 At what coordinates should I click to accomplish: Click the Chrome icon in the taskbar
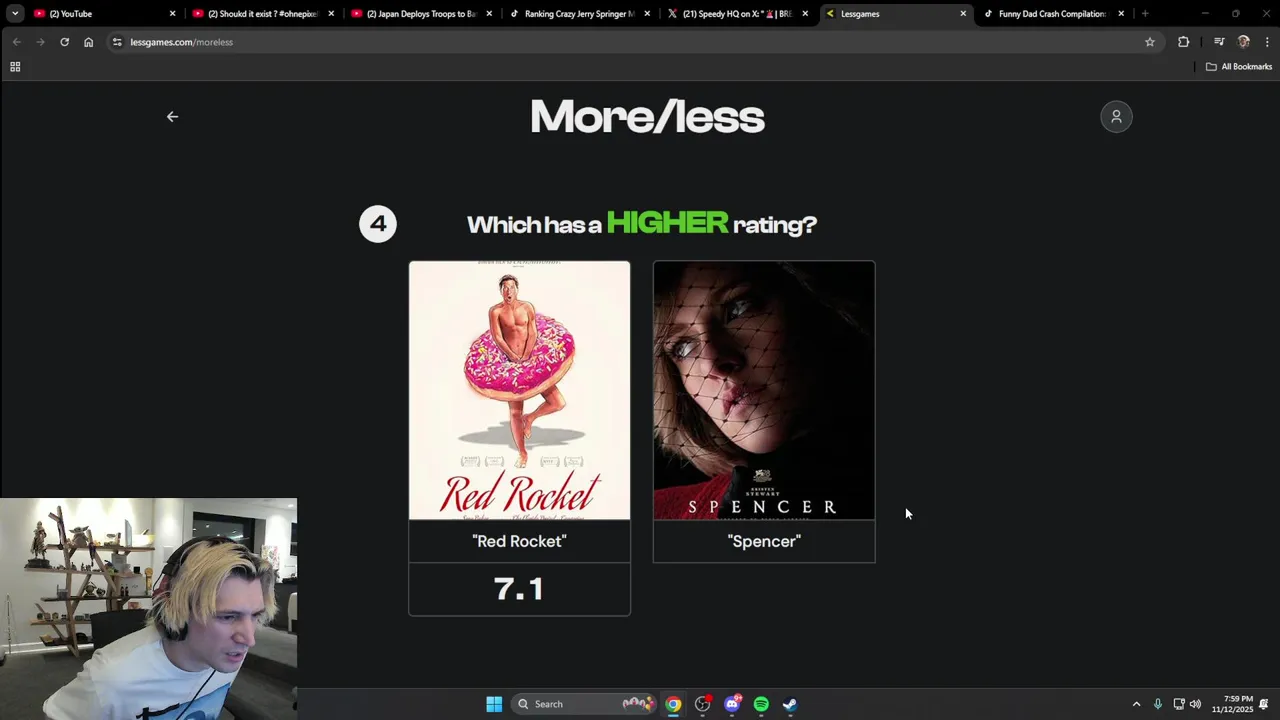point(674,704)
